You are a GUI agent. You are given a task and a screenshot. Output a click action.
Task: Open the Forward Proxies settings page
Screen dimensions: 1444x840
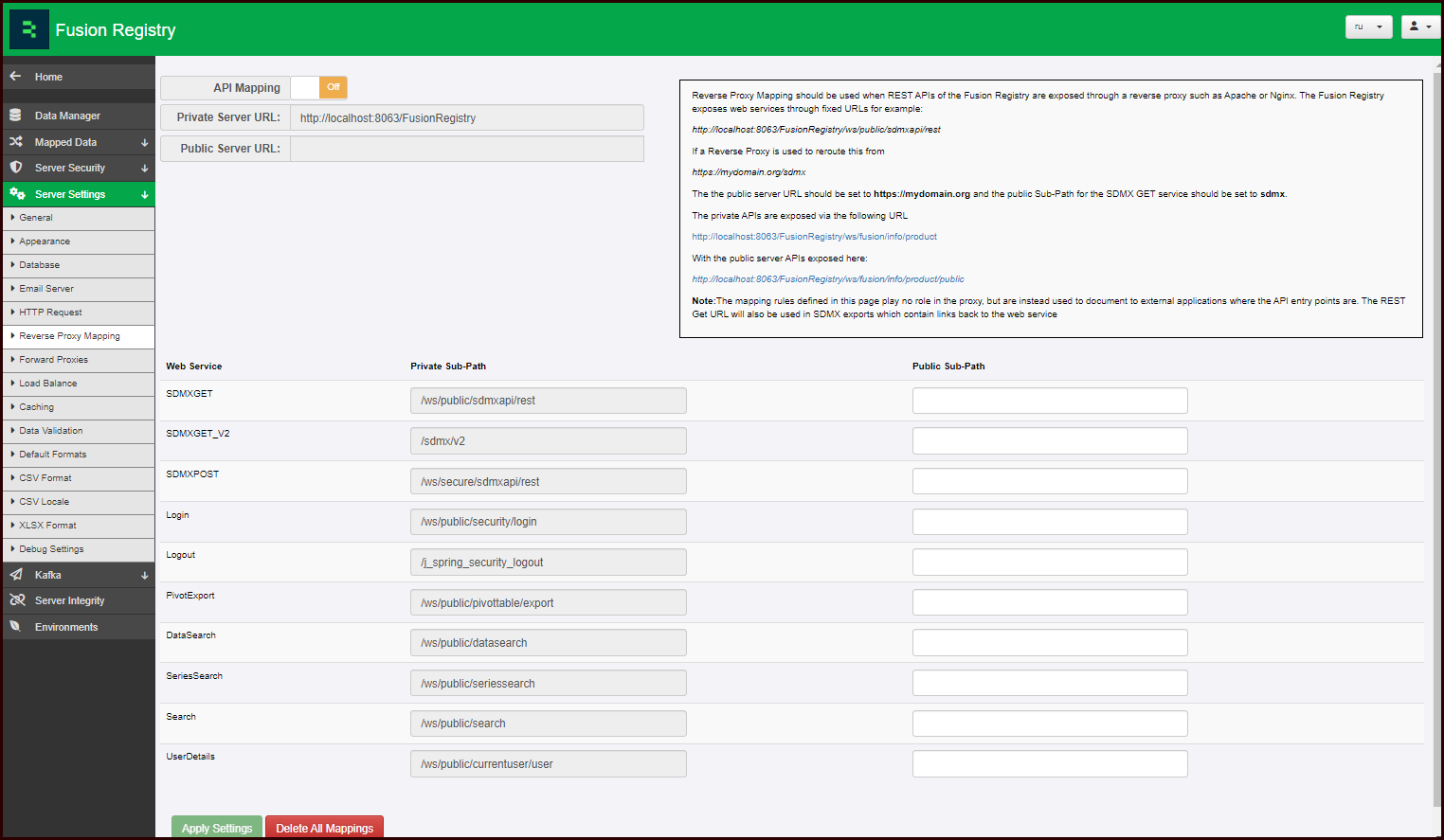[x=54, y=360]
